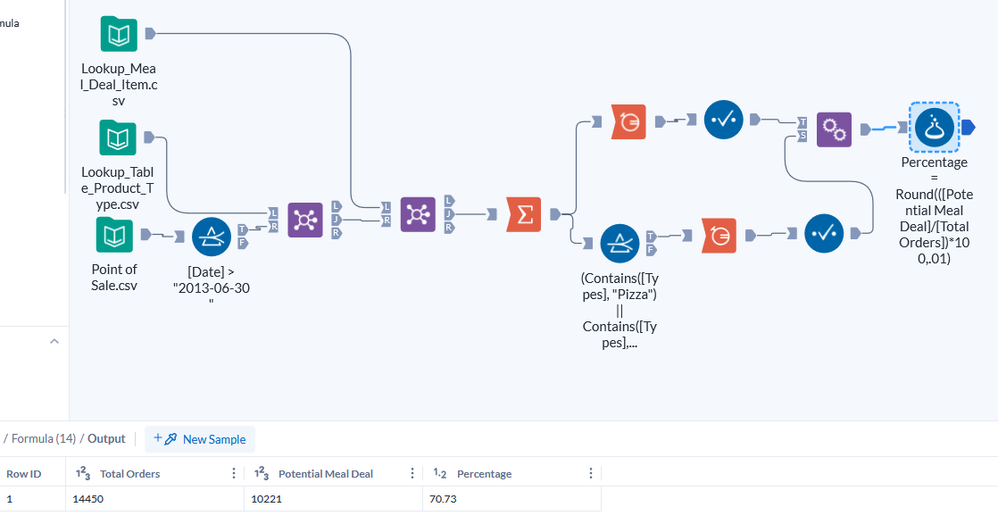Select the second Join tool before Summarize
Screen dimensions: 998x516
tap(417, 214)
